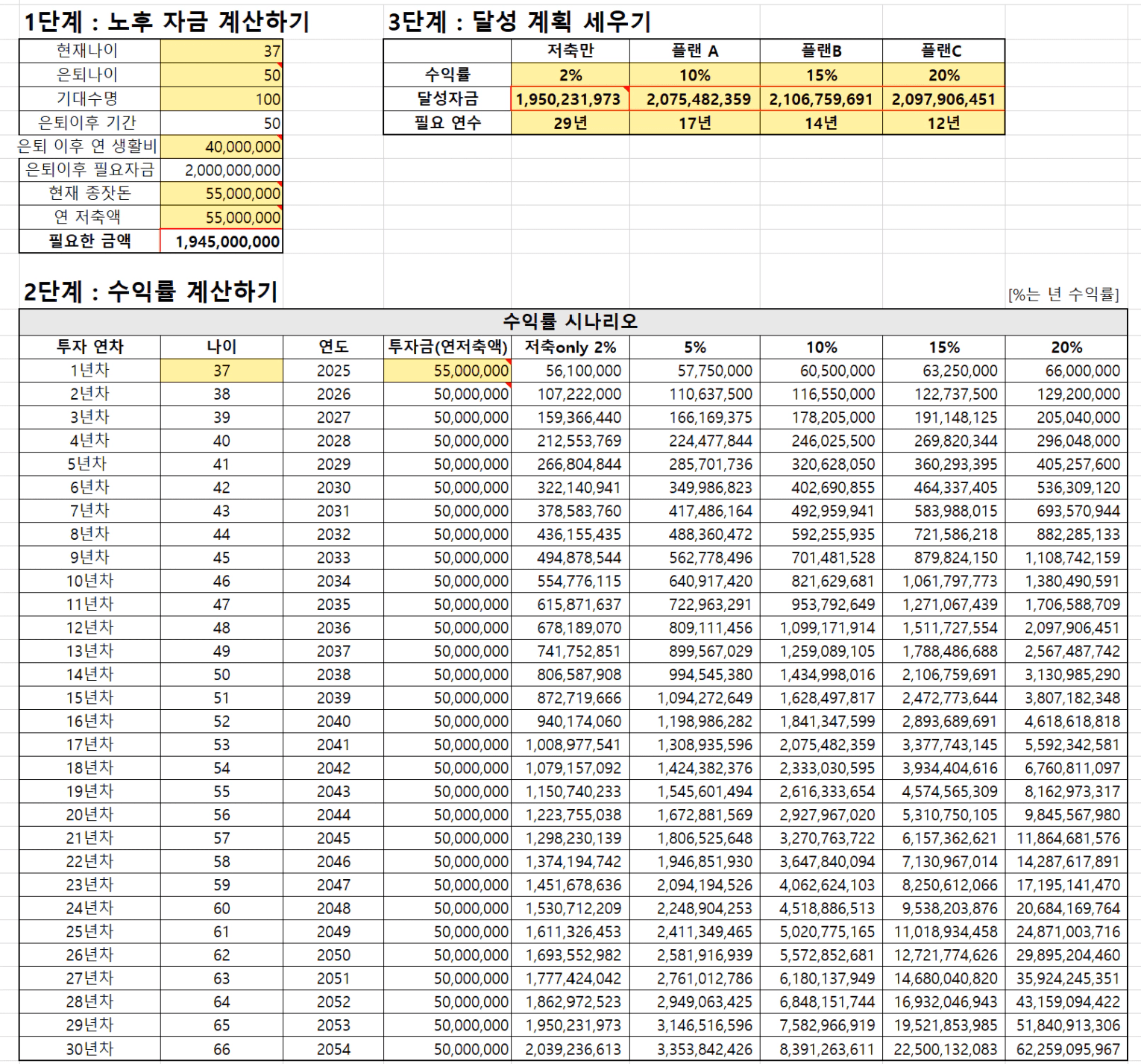Select the 20% rate cell under 플랜C

click(x=944, y=75)
